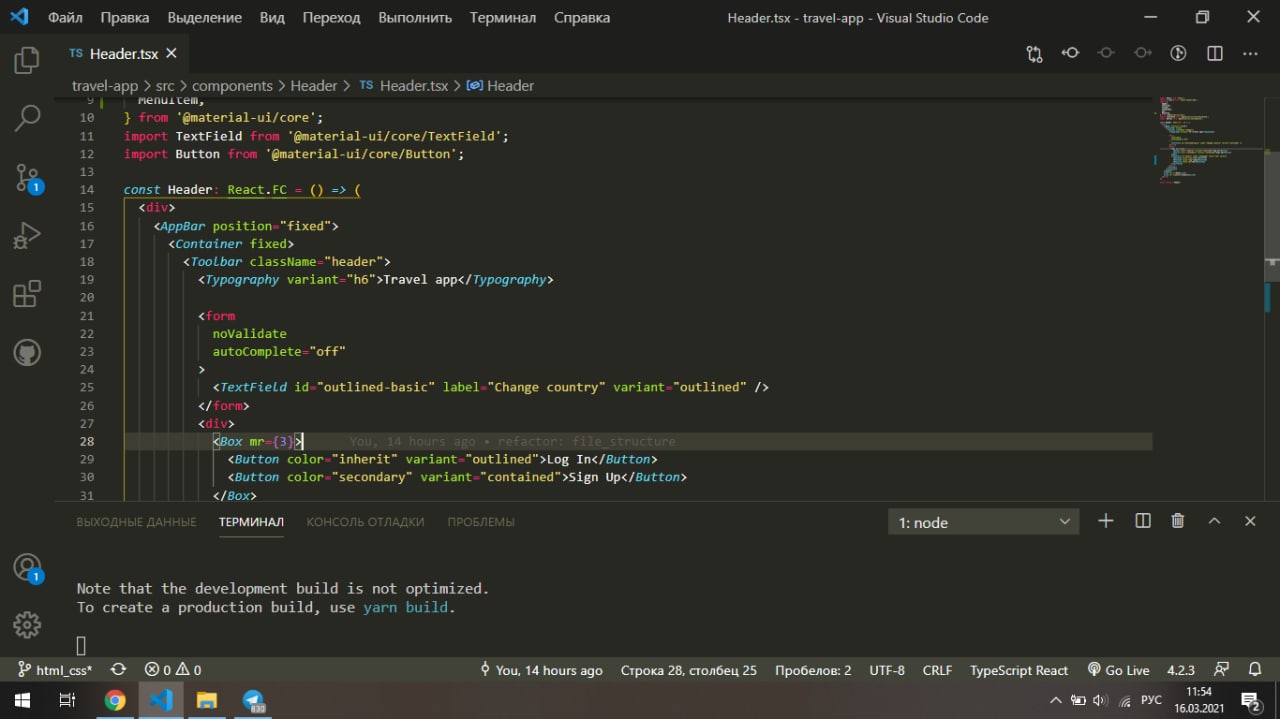Viewport: 1280px width, 719px height.
Task: Open the Extensions view
Action: [27, 294]
